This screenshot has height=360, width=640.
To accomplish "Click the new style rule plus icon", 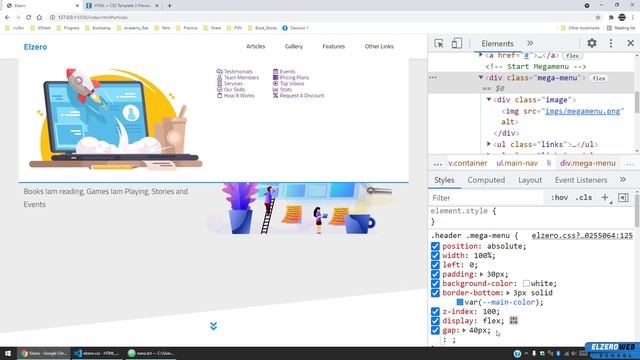I will pos(605,198).
